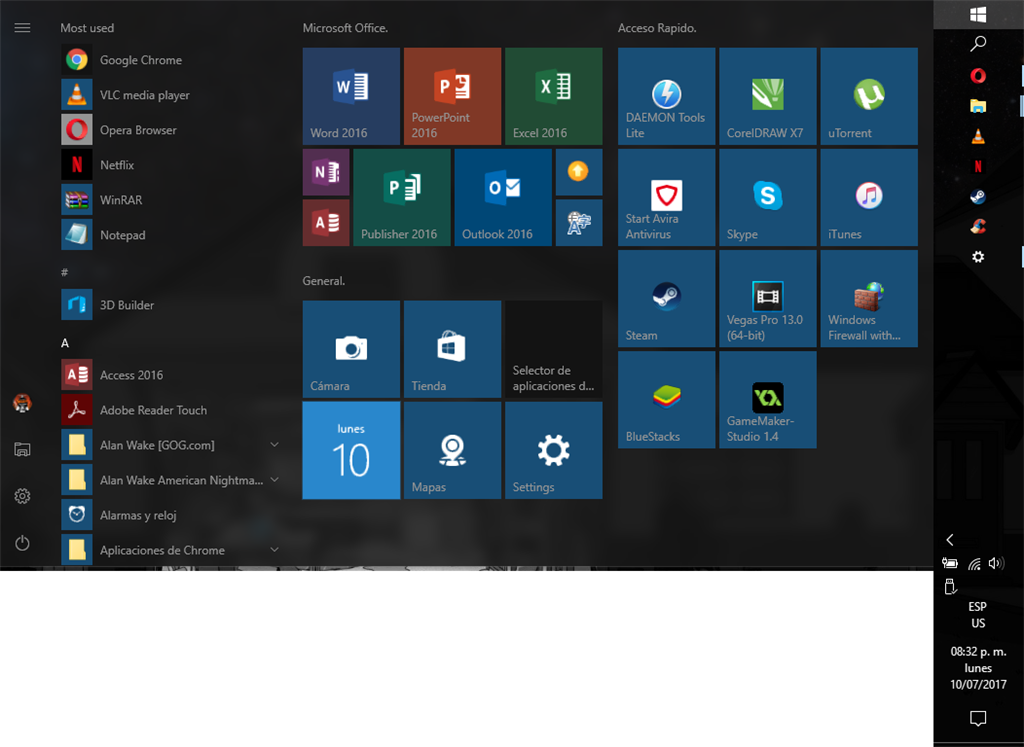Expand the Start menu hamburger navigation
The image size is (1024, 747).
[x=22, y=27]
